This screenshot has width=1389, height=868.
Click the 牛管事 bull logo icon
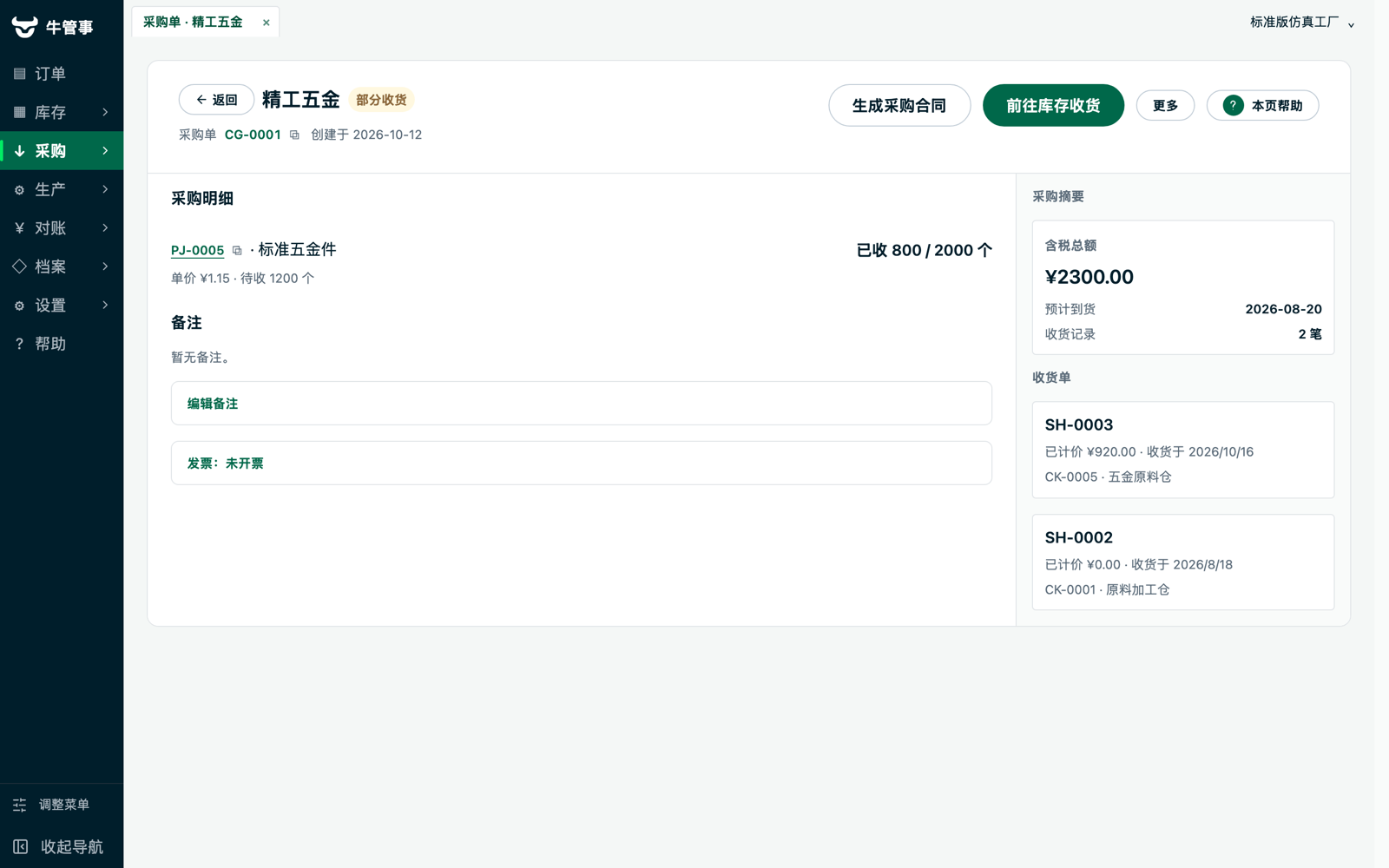(x=24, y=27)
